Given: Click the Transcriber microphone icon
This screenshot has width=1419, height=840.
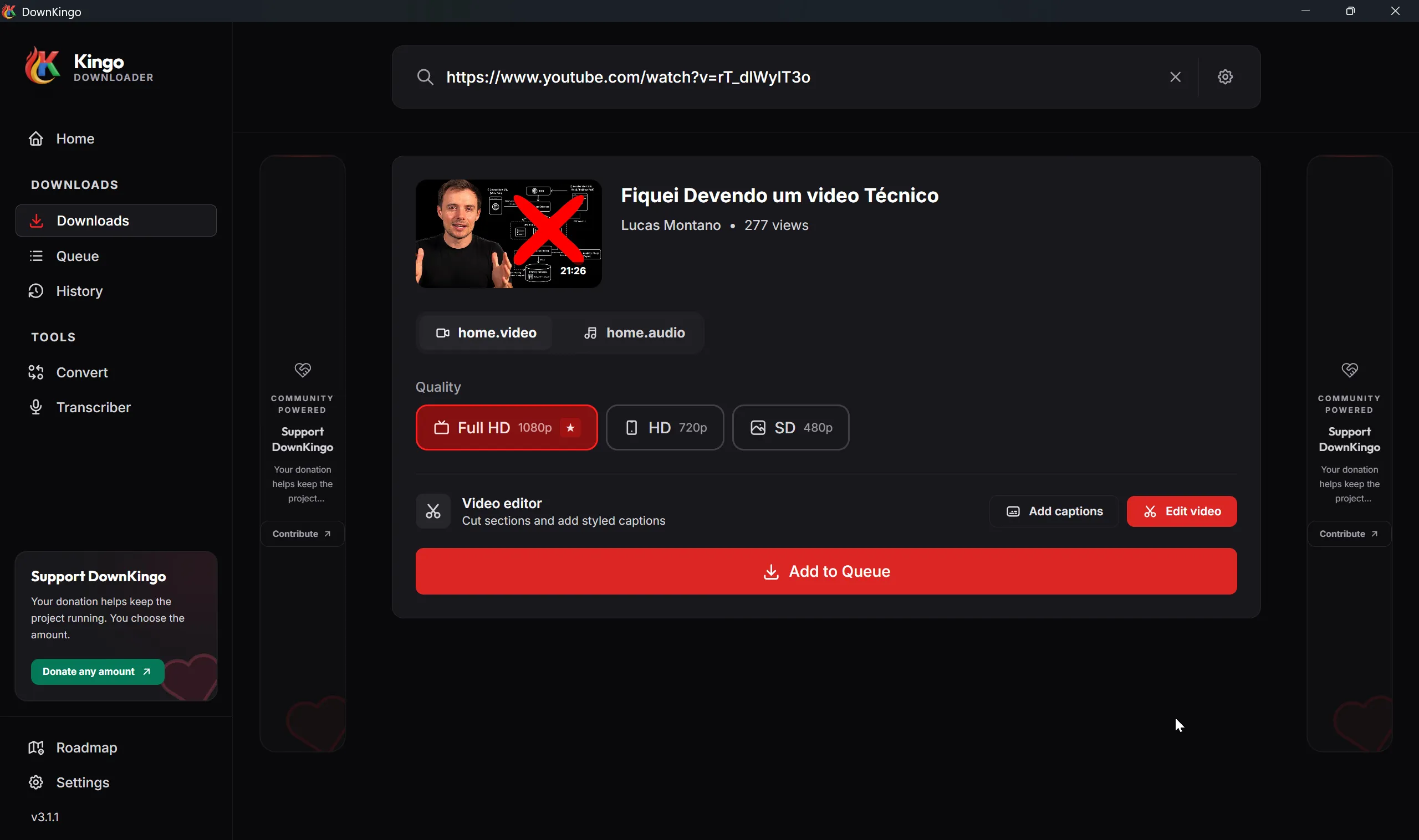Looking at the screenshot, I should pyautogui.click(x=36, y=408).
